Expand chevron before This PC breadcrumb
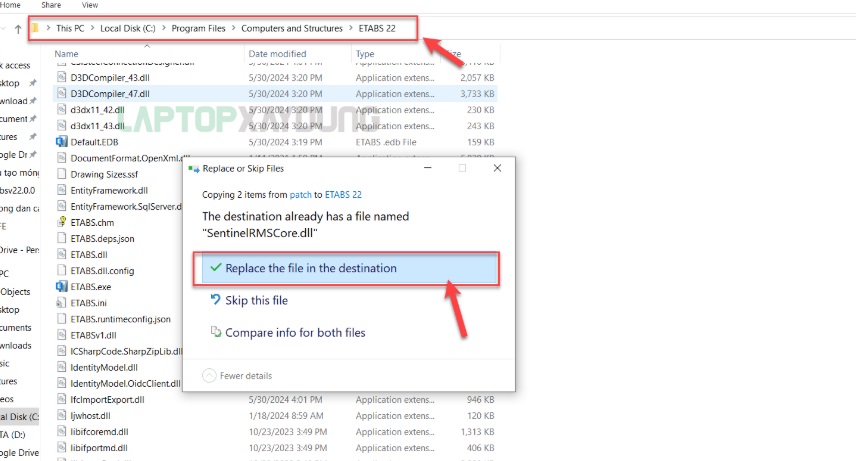The width and height of the screenshot is (856, 461). pos(48,28)
